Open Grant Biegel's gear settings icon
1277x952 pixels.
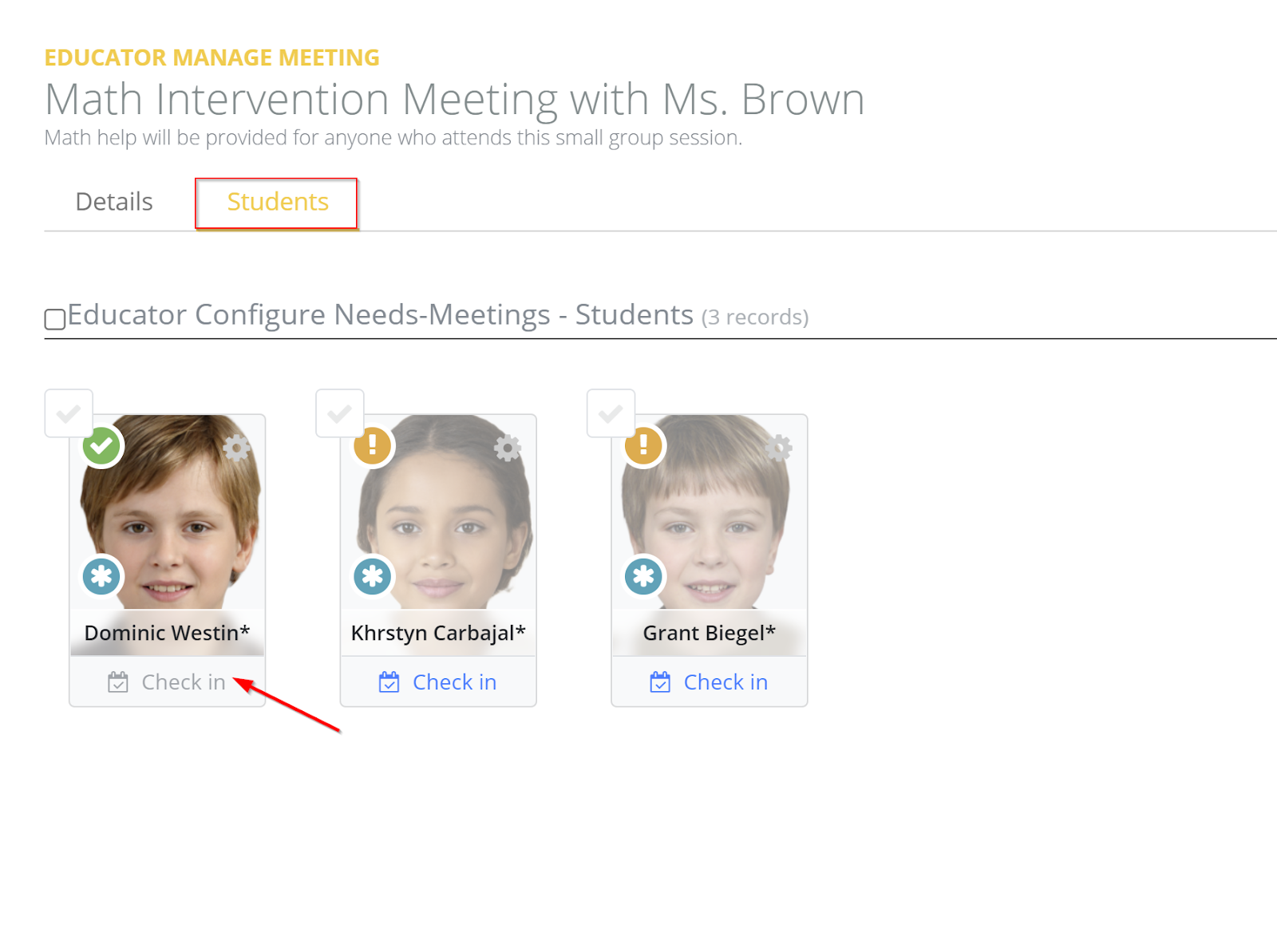click(x=779, y=448)
